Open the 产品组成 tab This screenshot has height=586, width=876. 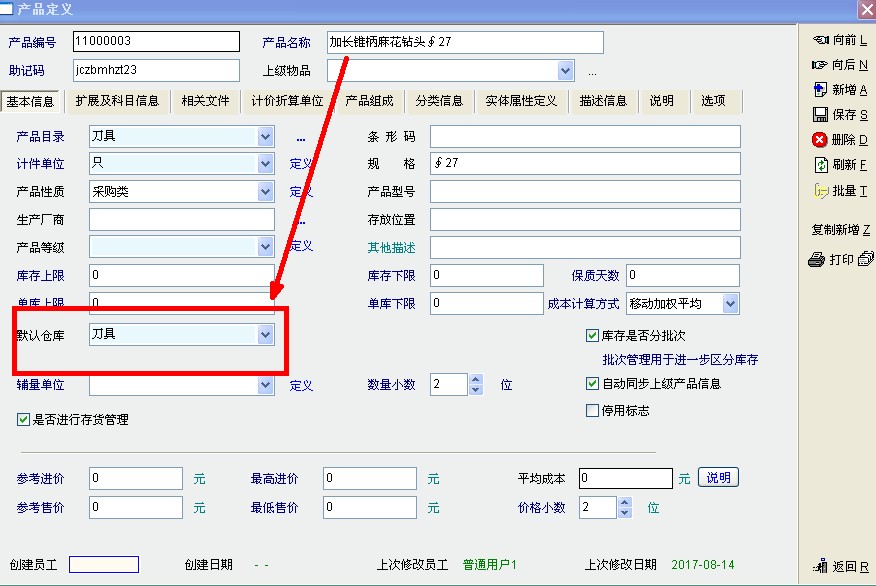369,101
